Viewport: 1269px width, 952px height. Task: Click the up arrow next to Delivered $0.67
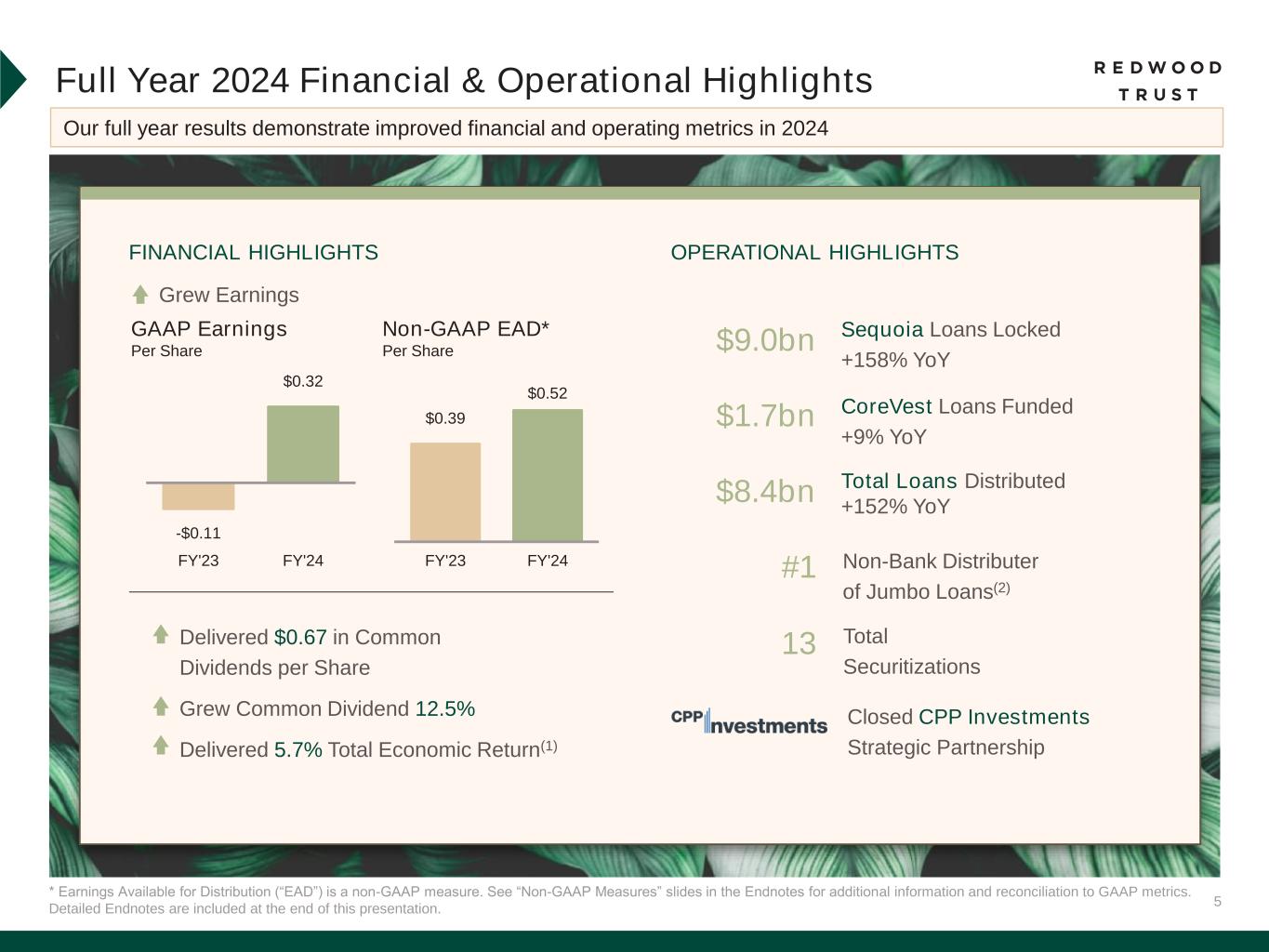coord(161,635)
